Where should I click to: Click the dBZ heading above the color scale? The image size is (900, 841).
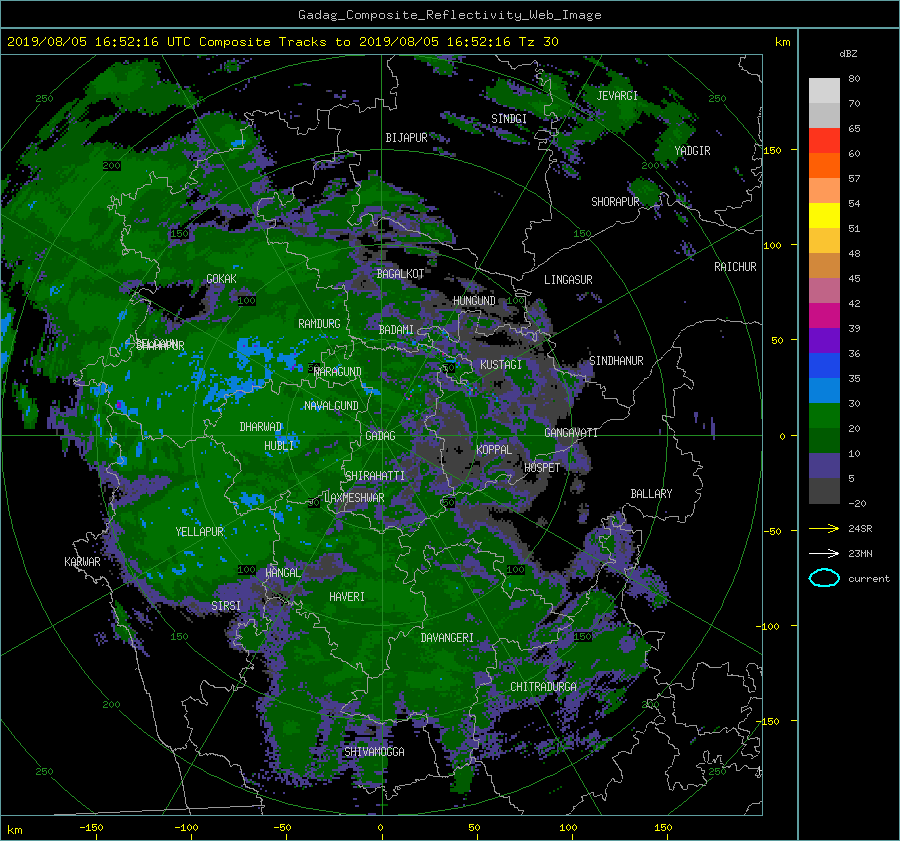pyautogui.click(x=848, y=53)
